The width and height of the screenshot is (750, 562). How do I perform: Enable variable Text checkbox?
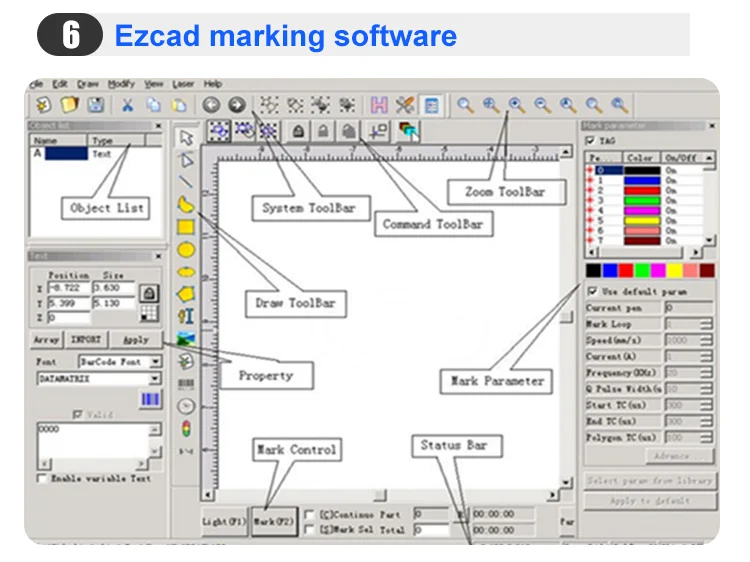click(x=41, y=479)
